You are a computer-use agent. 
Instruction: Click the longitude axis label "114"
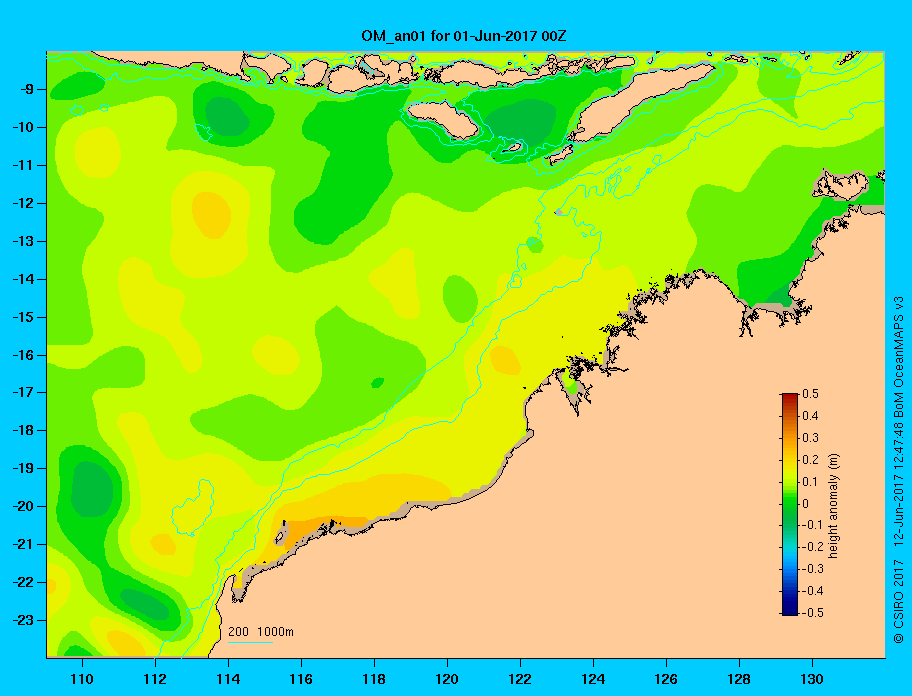pos(228,679)
